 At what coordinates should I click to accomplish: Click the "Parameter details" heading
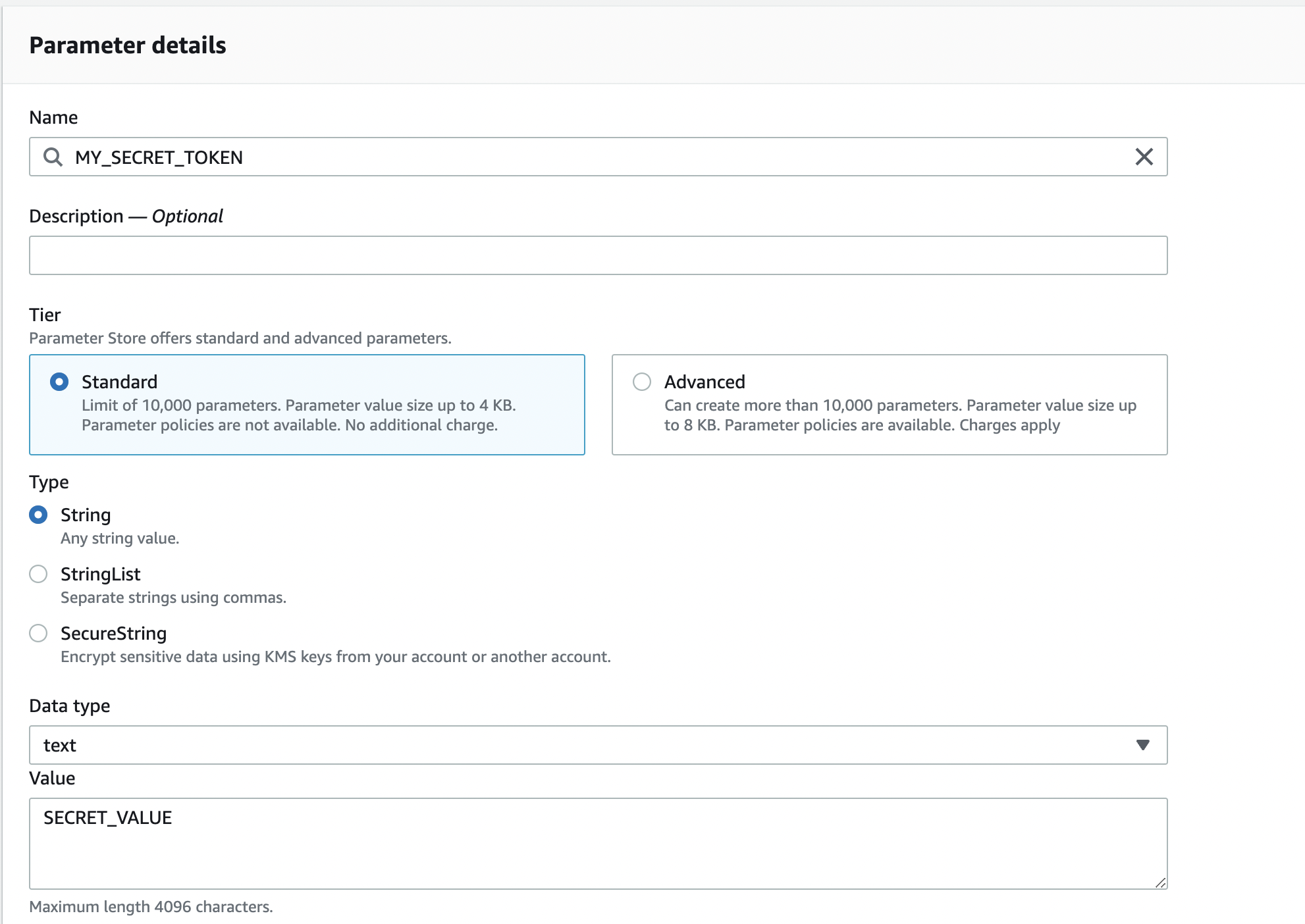pos(128,45)
